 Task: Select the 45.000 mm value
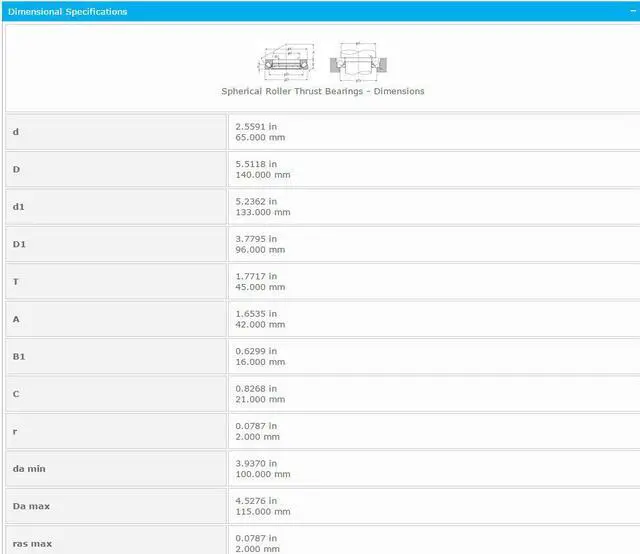coord(260,287)
